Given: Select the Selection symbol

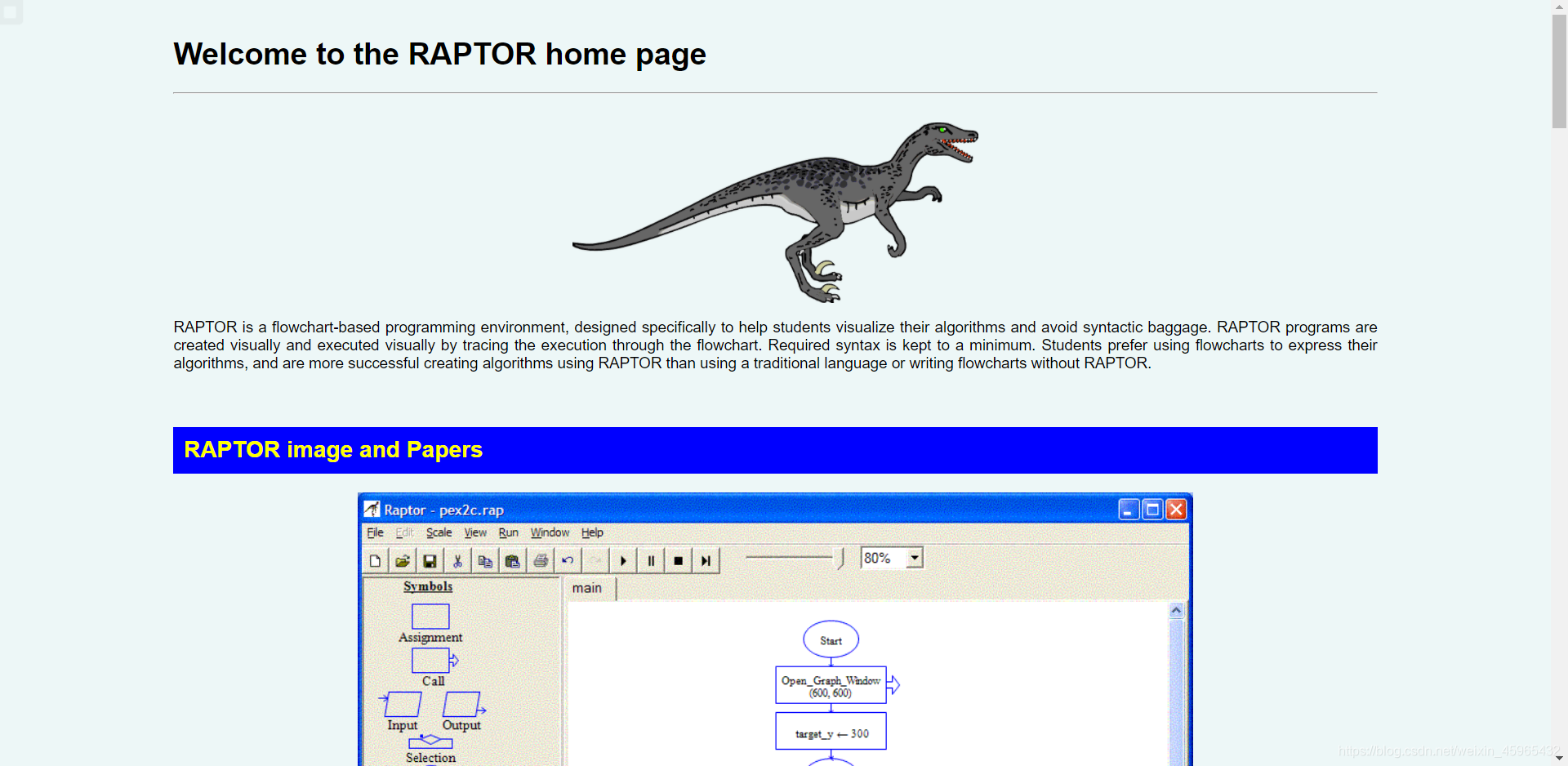Looking at the screenshot, I should coord(430,742).
